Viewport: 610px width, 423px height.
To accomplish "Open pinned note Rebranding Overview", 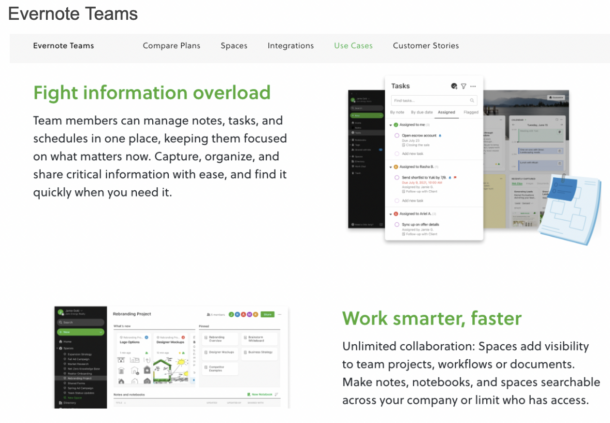I will pyautogui.click(x=219, y=339).
